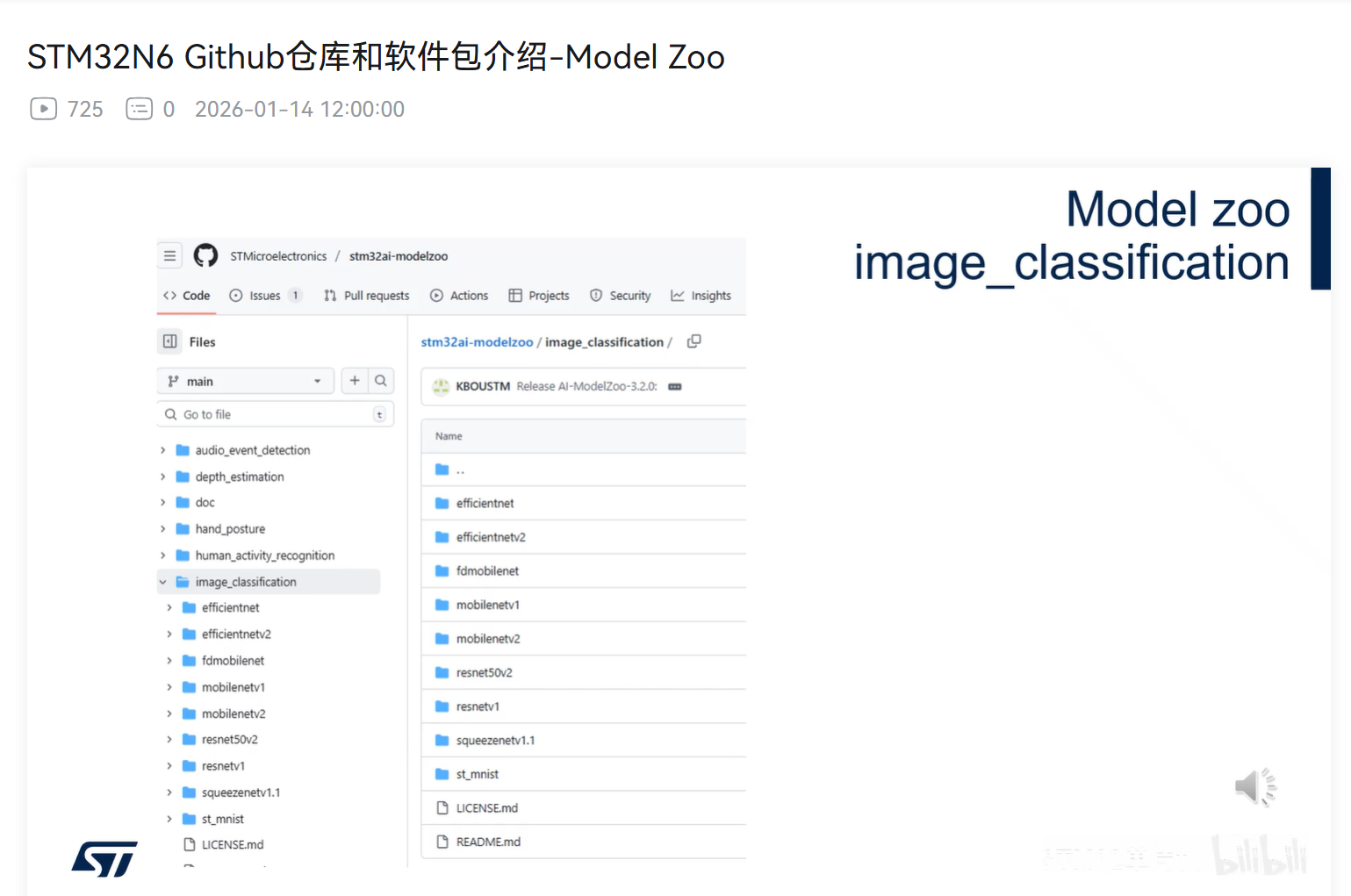
Task: Expand the squeezenetv1.1 chevron in the Files tree
Action: pos(169,792)
